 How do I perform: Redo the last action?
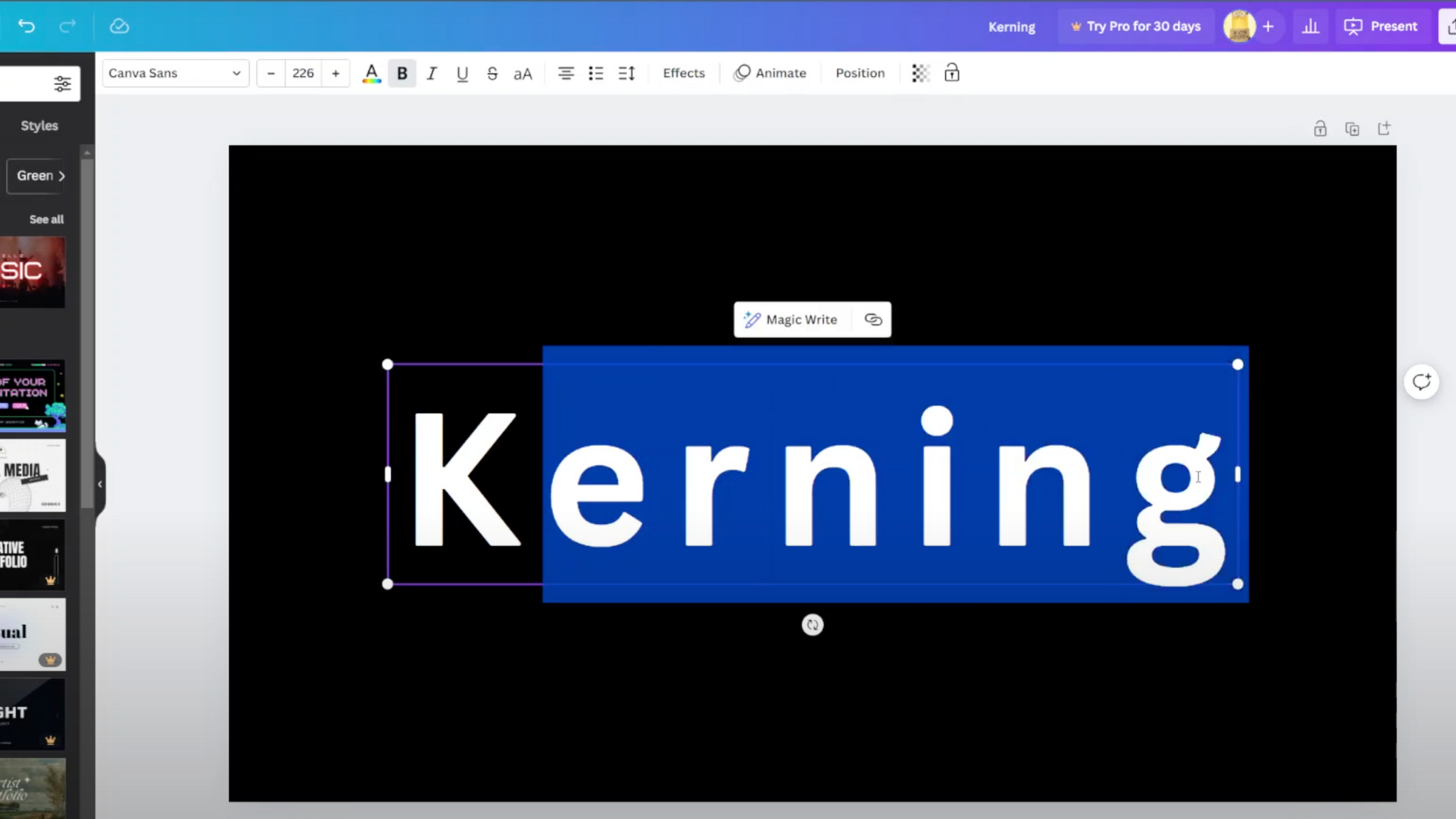[68, 26]
